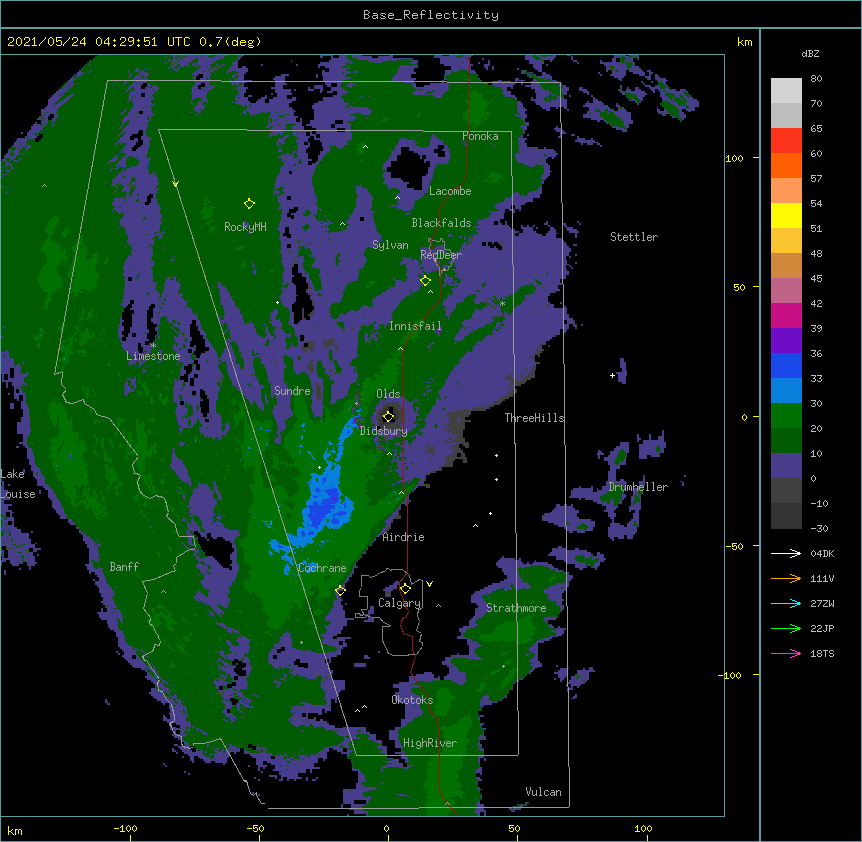
Task: Click the Vulcan town label
Action: coord(543,792)
